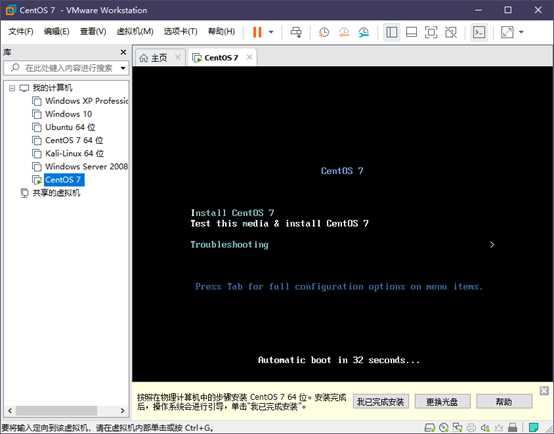This screenshot has height=434, width=554.
Task: Select the running CentOS 7 library entry
Action: coord(63,180)
